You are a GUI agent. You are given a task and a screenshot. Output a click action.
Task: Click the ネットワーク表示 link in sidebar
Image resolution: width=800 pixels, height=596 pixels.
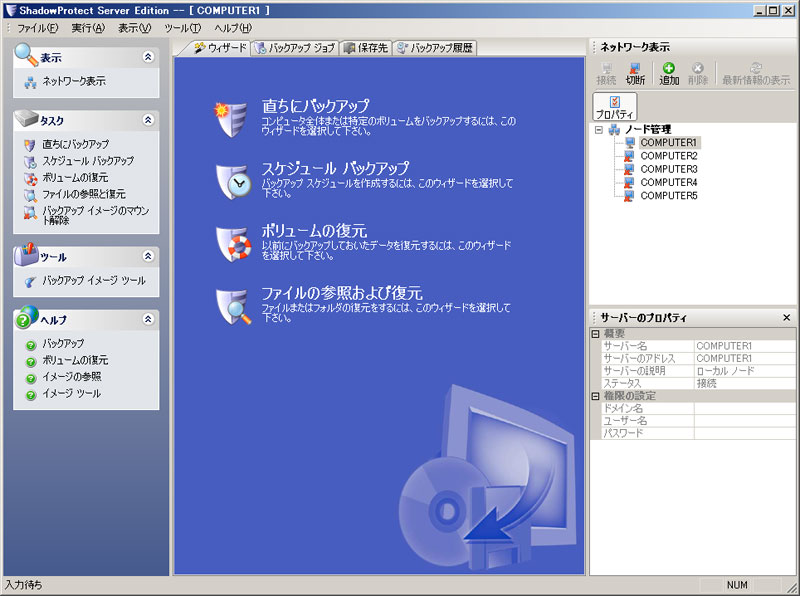(x=74, y=81)
